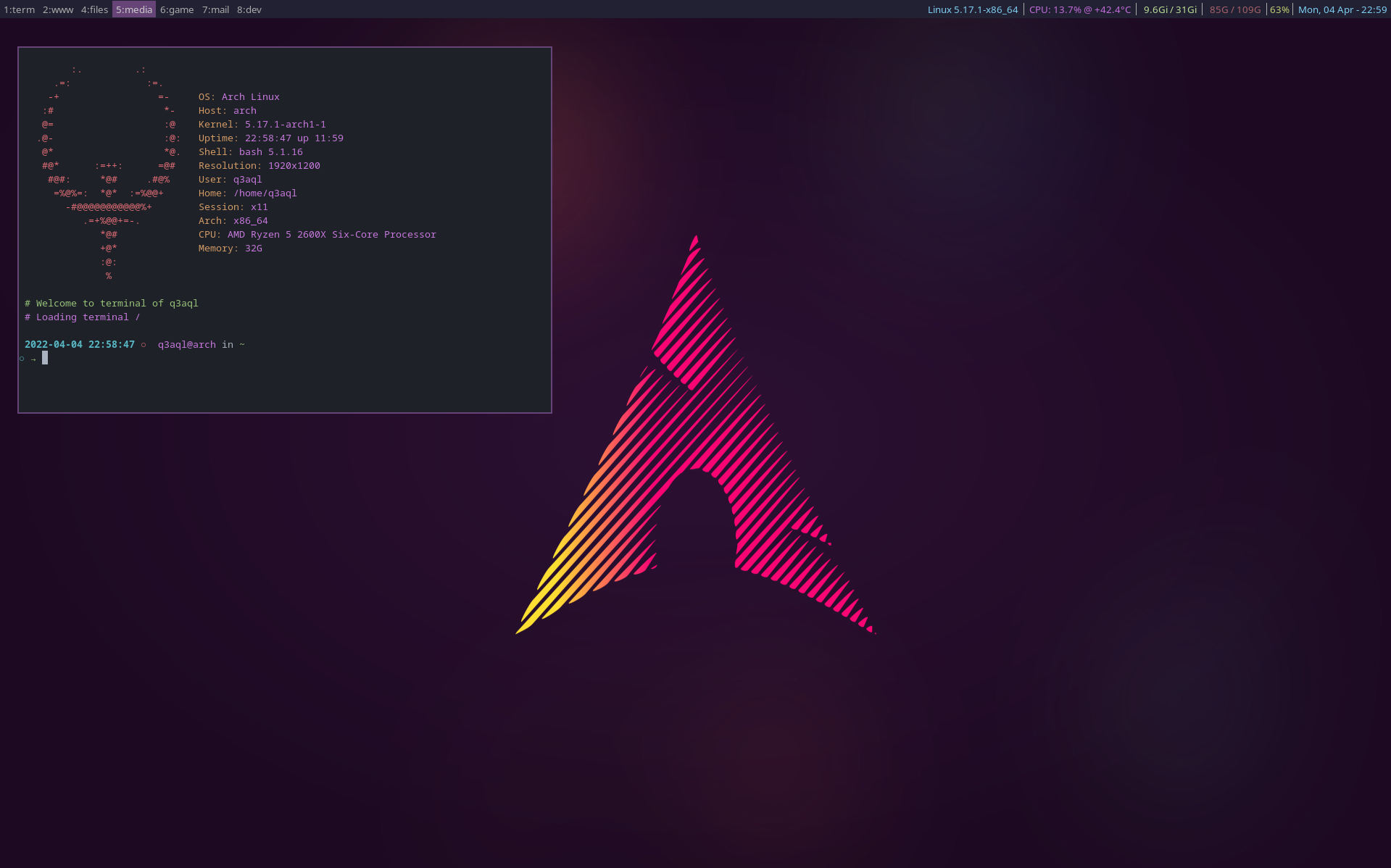The image size is (1391, 868).
Task: Select the Kernel 5.17.1-arch1-1 text
Action: 262,124
